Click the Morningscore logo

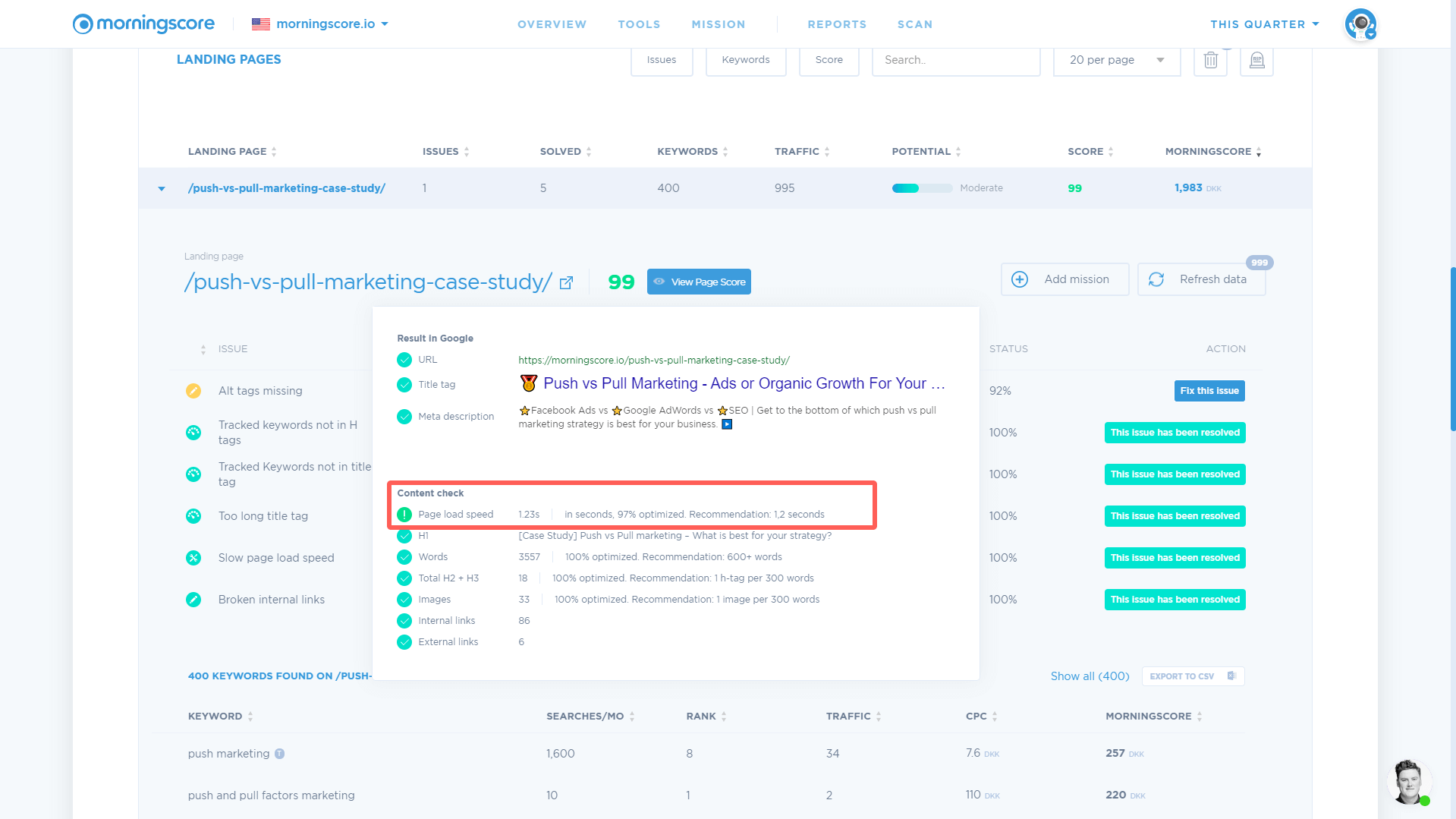143,24
